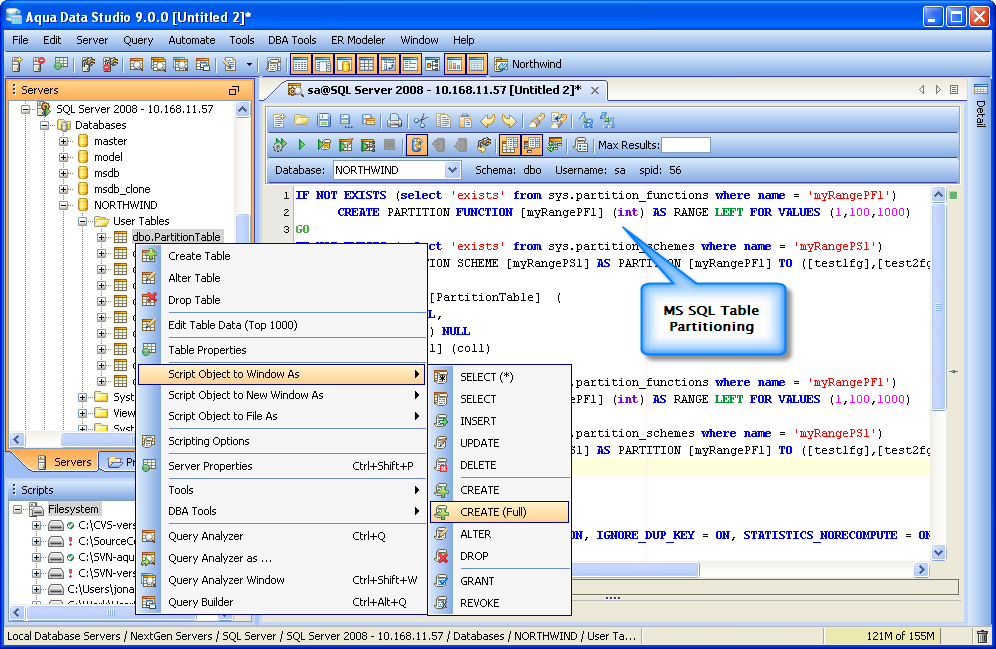996x649 pixels.
Task: Open the Northwind folder shortcut in toolbar
Action: coord(528,64)
